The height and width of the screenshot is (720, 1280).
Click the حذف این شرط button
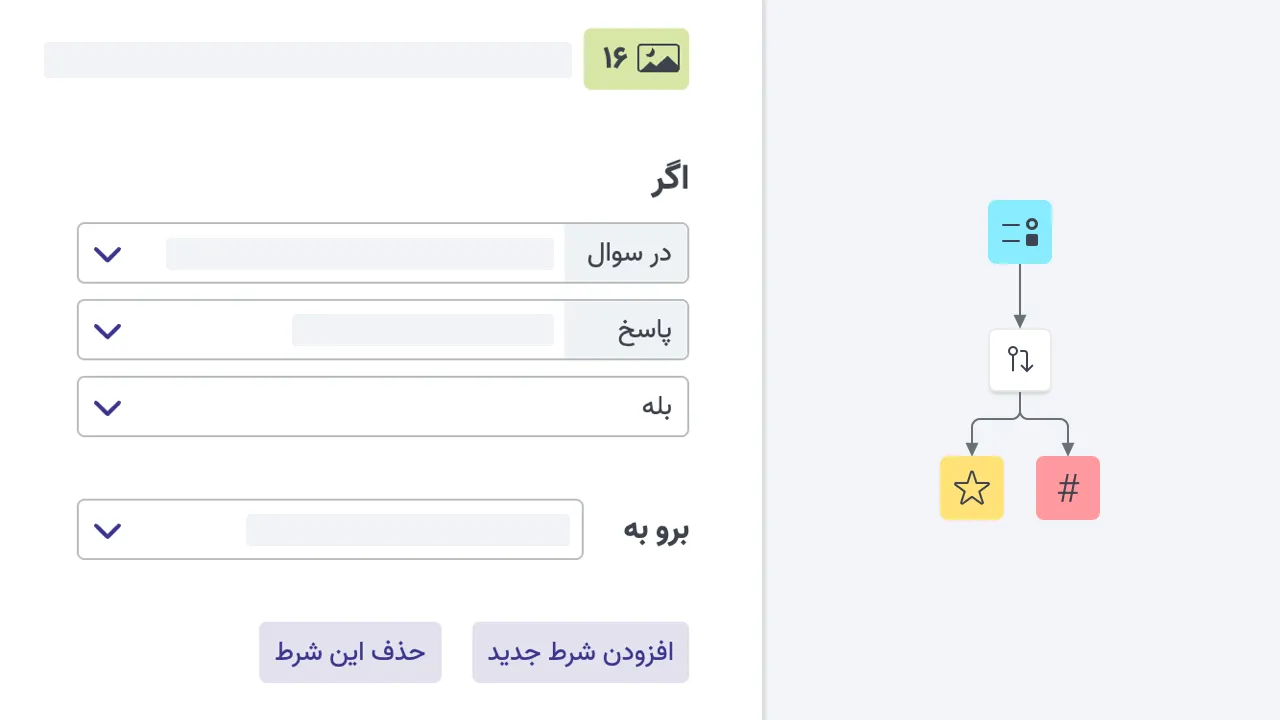[x=350, y=652]
